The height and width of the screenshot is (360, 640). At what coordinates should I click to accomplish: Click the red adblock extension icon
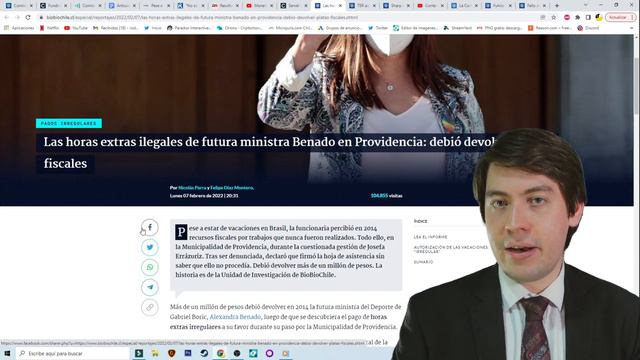tap(567, 18)
